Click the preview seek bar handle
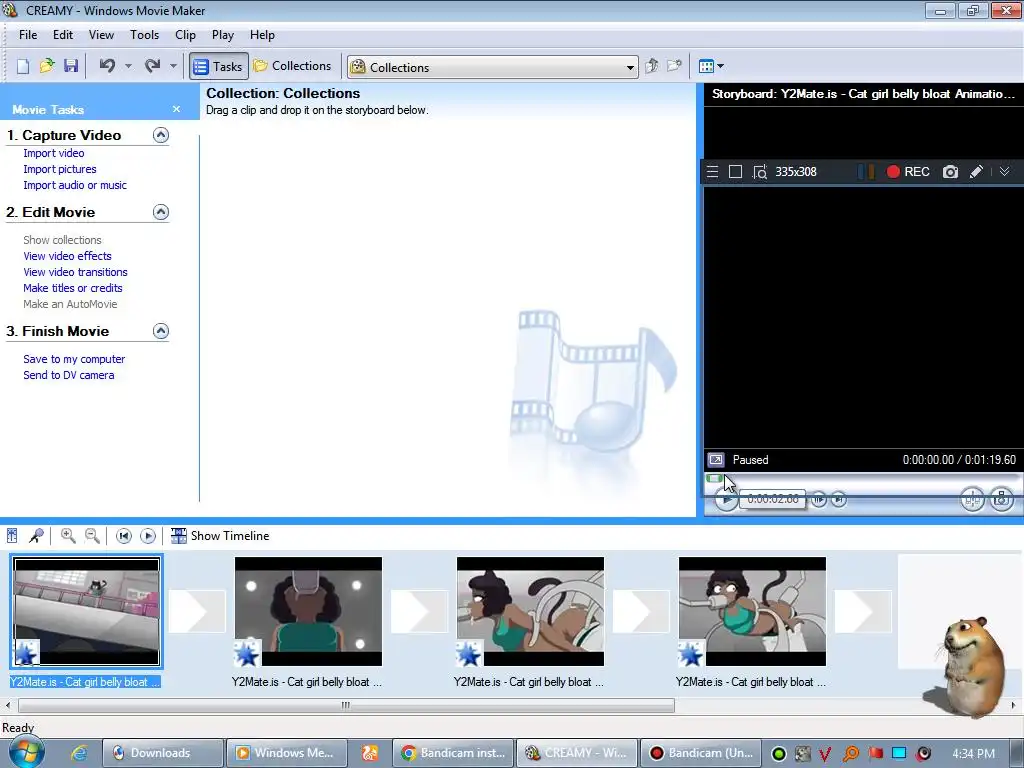Screen dimensions: 1024x768 (x=714, y=479)
